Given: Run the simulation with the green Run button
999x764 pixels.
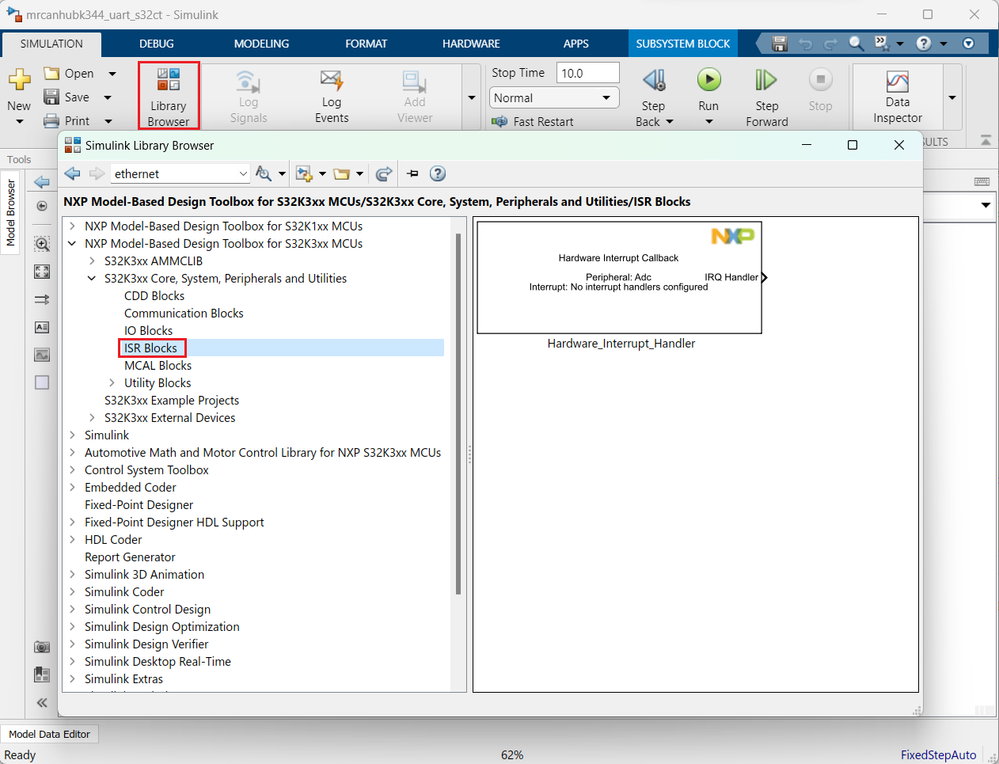Looking at the screenshot, I should coord(708,80).
